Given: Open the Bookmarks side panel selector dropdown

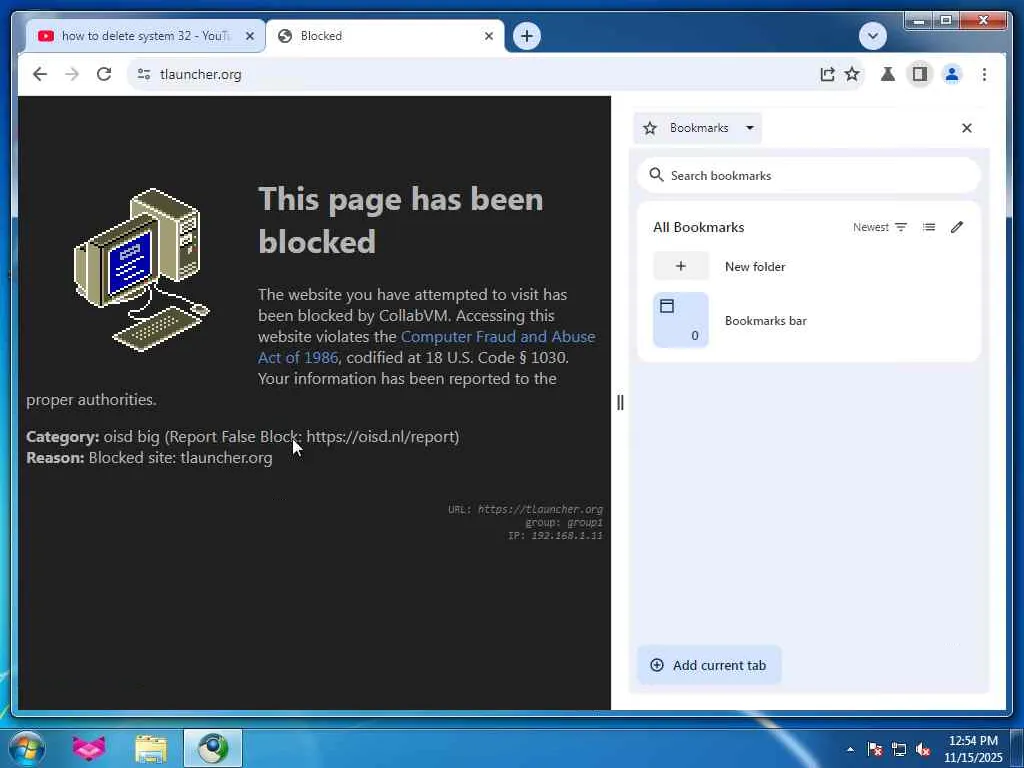Looking at the screenshot, I should pos(697,128).
